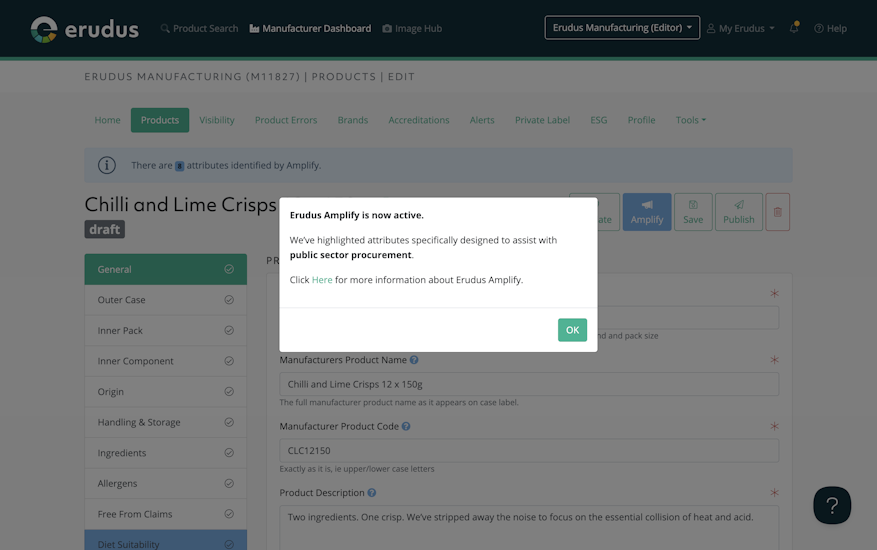Viewport: 877px width, 550px height.
Task: Click the help icon beside Manufacturers Product Name
Action: pos(414,360)
